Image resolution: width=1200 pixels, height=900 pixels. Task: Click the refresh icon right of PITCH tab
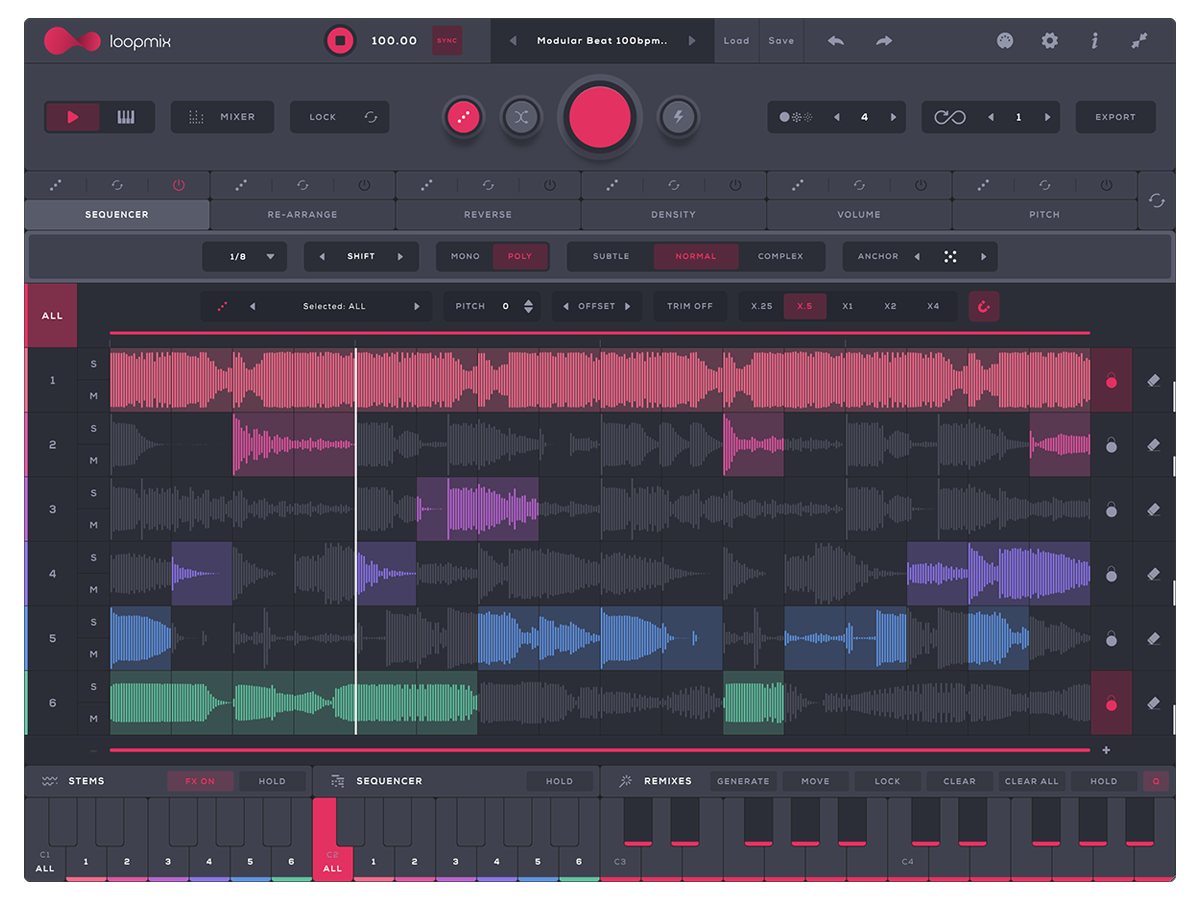tap(1157, 200)
